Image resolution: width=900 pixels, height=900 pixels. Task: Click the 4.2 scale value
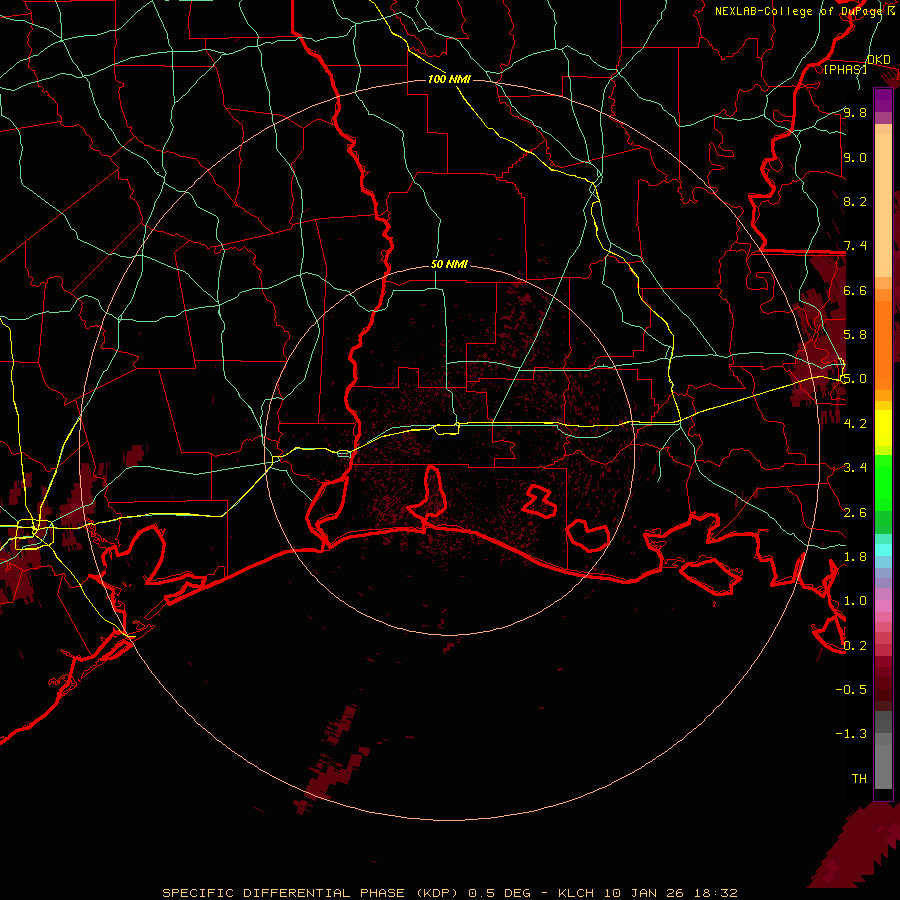click(855, 423)
